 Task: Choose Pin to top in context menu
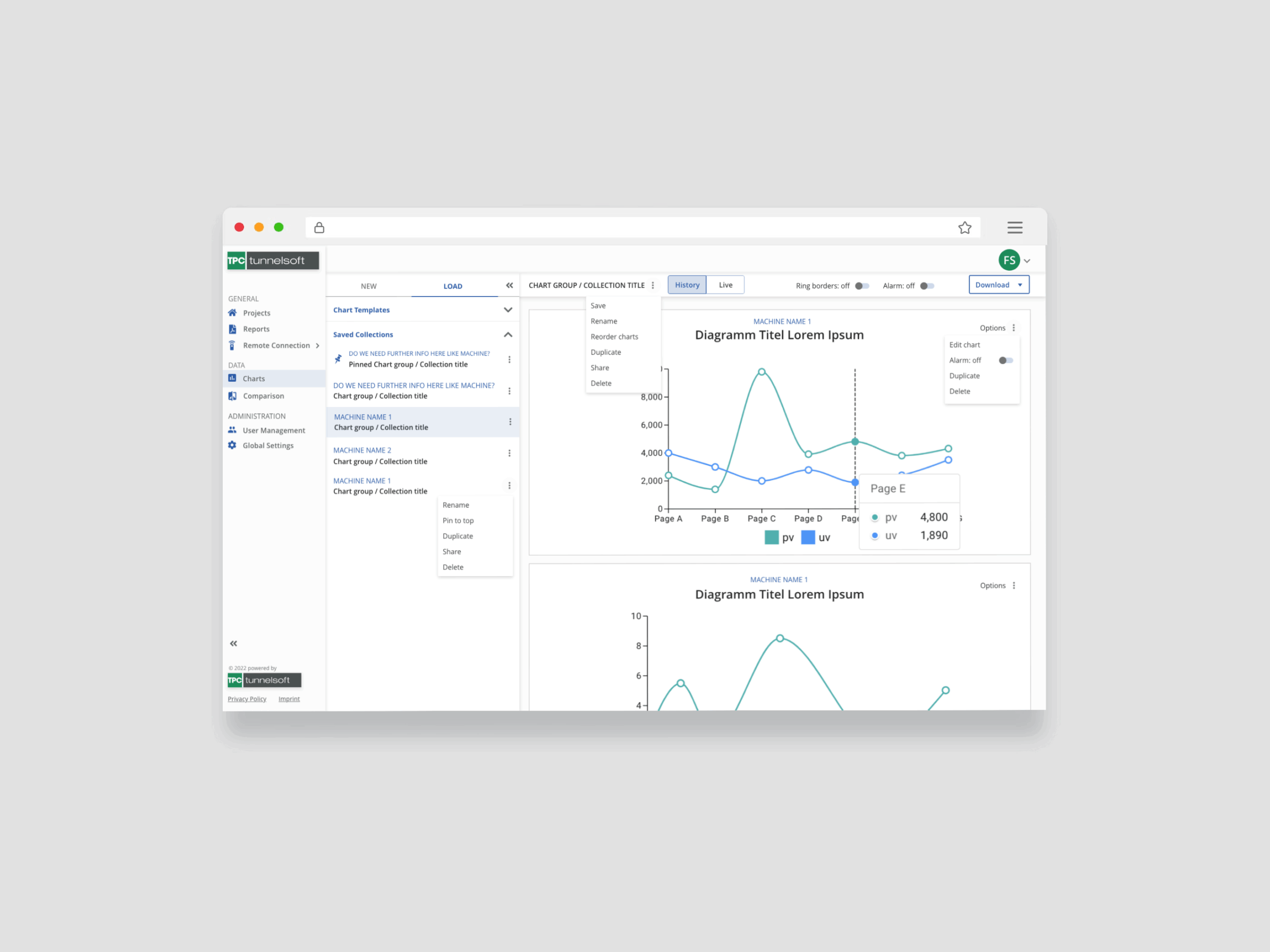(458, 521)
